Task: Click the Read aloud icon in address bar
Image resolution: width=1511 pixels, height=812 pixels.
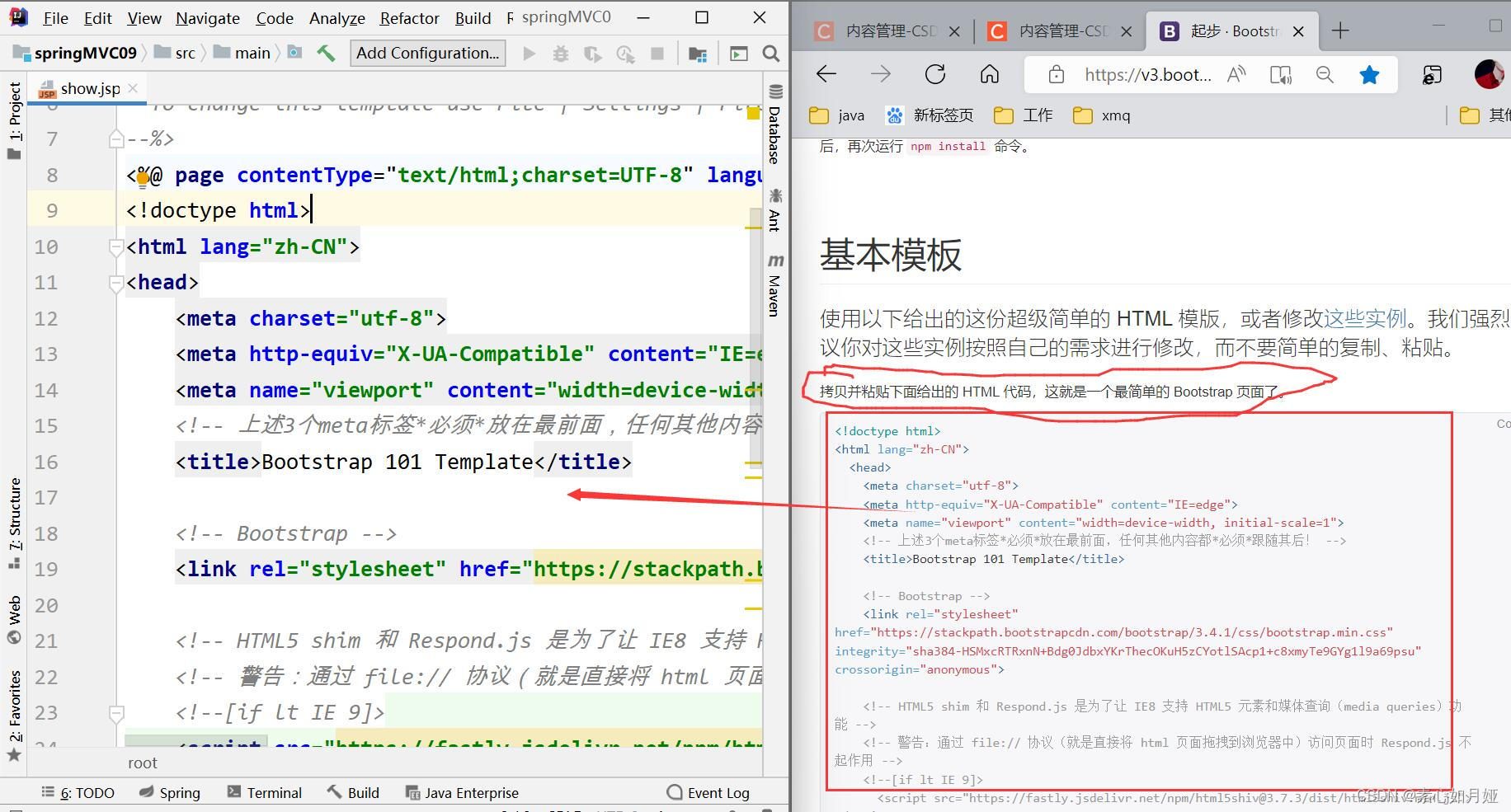Action: point(1236,75)
